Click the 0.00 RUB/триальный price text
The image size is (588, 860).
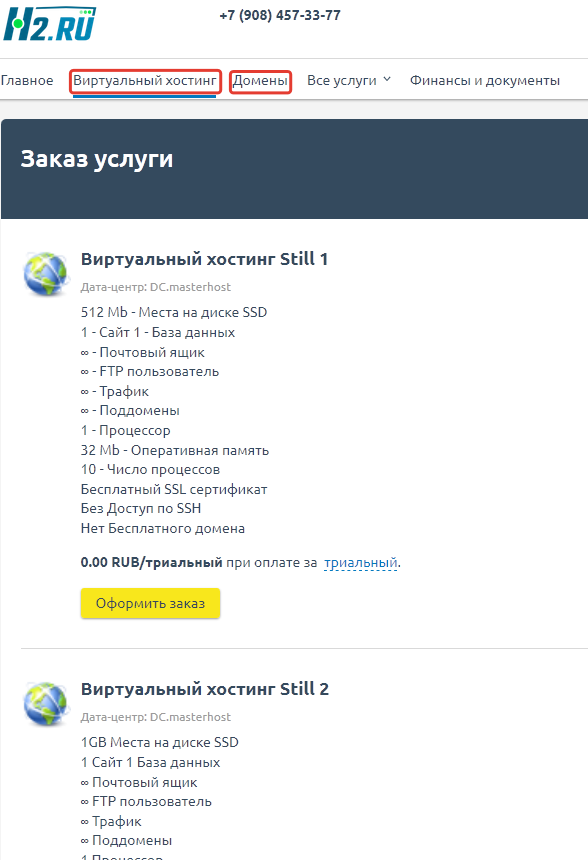(151, 563)
